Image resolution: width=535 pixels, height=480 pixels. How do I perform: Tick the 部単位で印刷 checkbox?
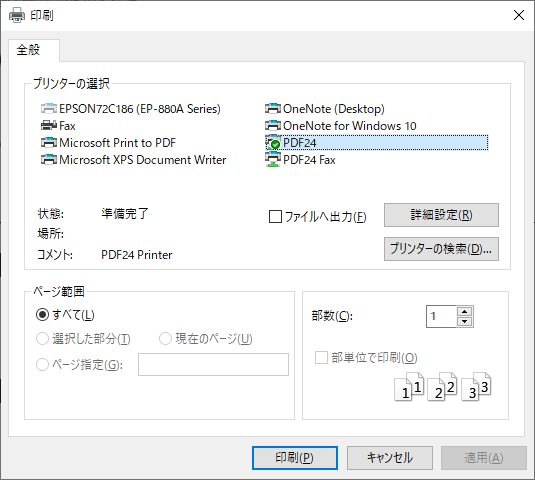click(321, 358)
